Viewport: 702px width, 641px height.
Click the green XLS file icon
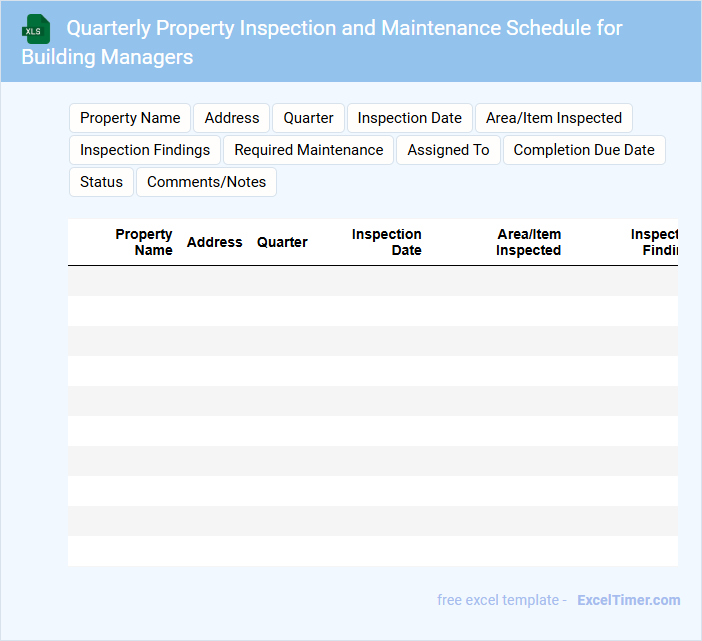point(36,30)
